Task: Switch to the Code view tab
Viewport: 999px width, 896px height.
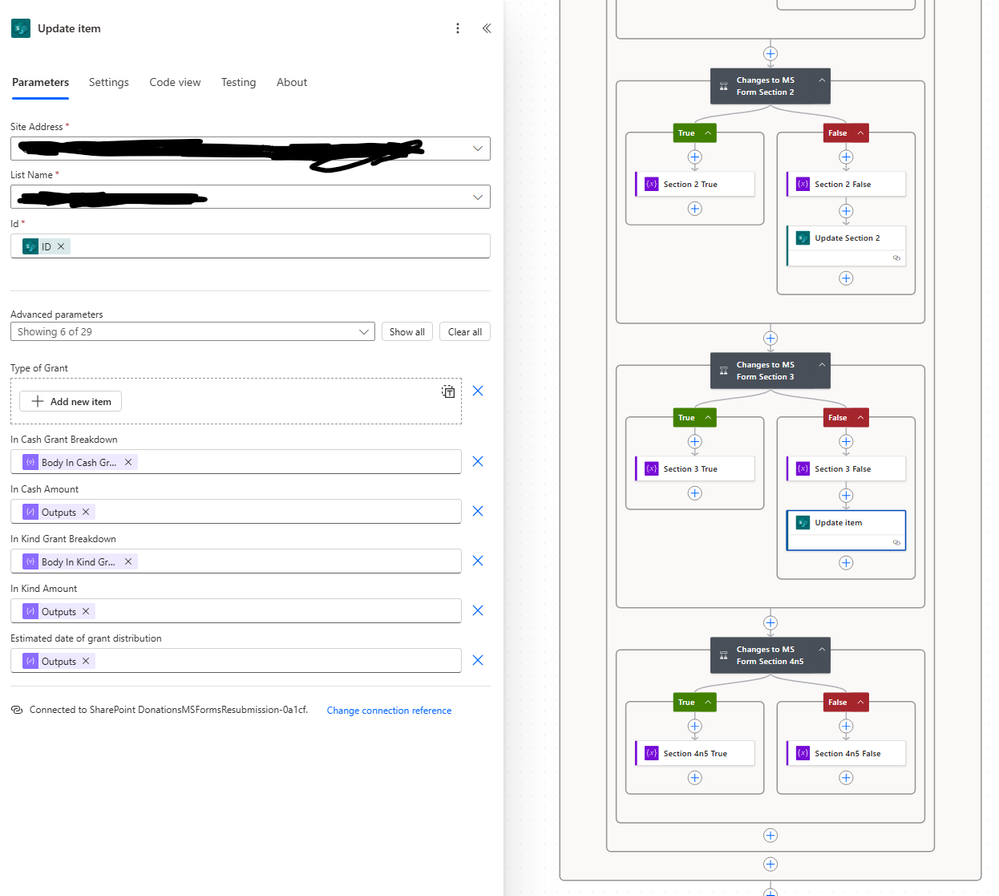Action: [175, 82]
